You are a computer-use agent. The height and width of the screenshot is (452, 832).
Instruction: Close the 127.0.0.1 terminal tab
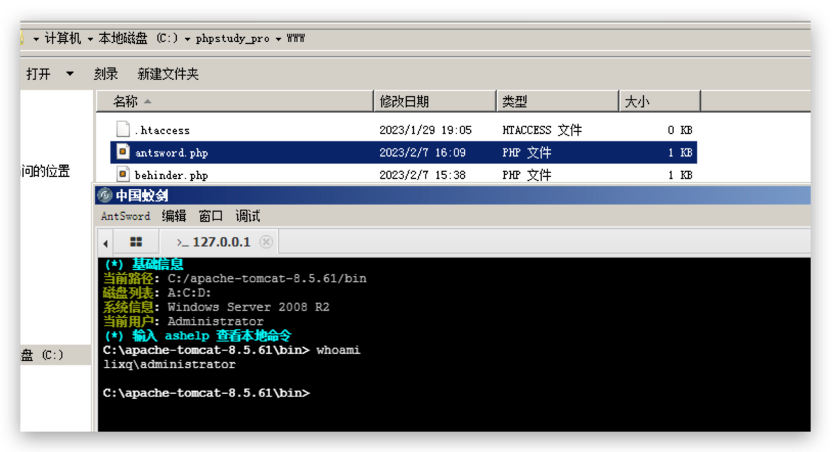coord(266,242)
